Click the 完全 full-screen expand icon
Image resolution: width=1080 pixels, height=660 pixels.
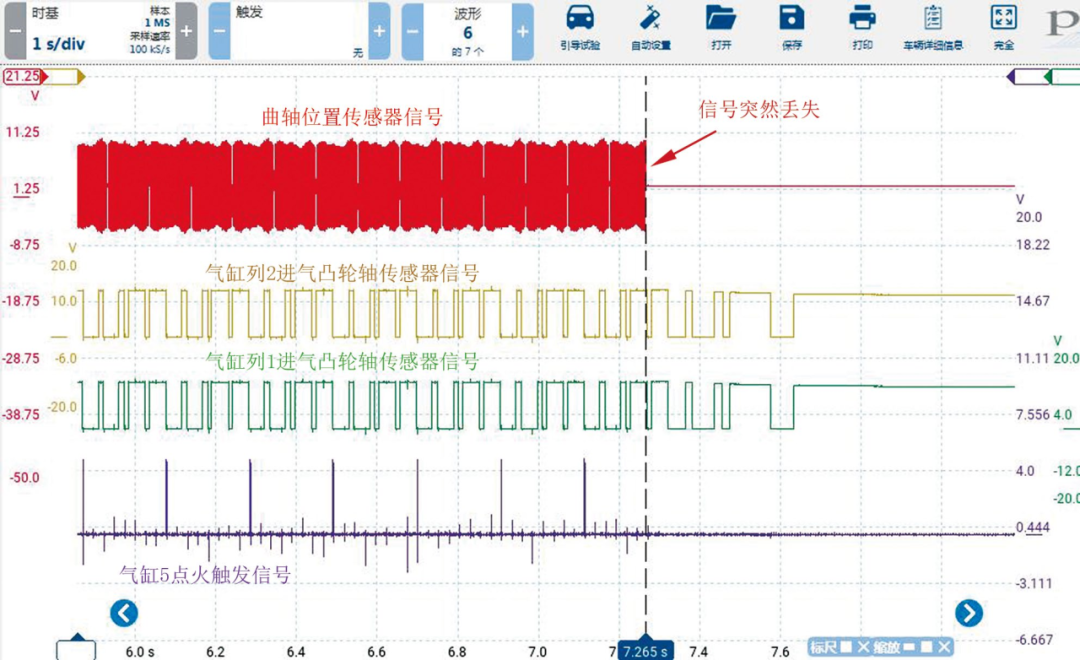(1004, 28)
